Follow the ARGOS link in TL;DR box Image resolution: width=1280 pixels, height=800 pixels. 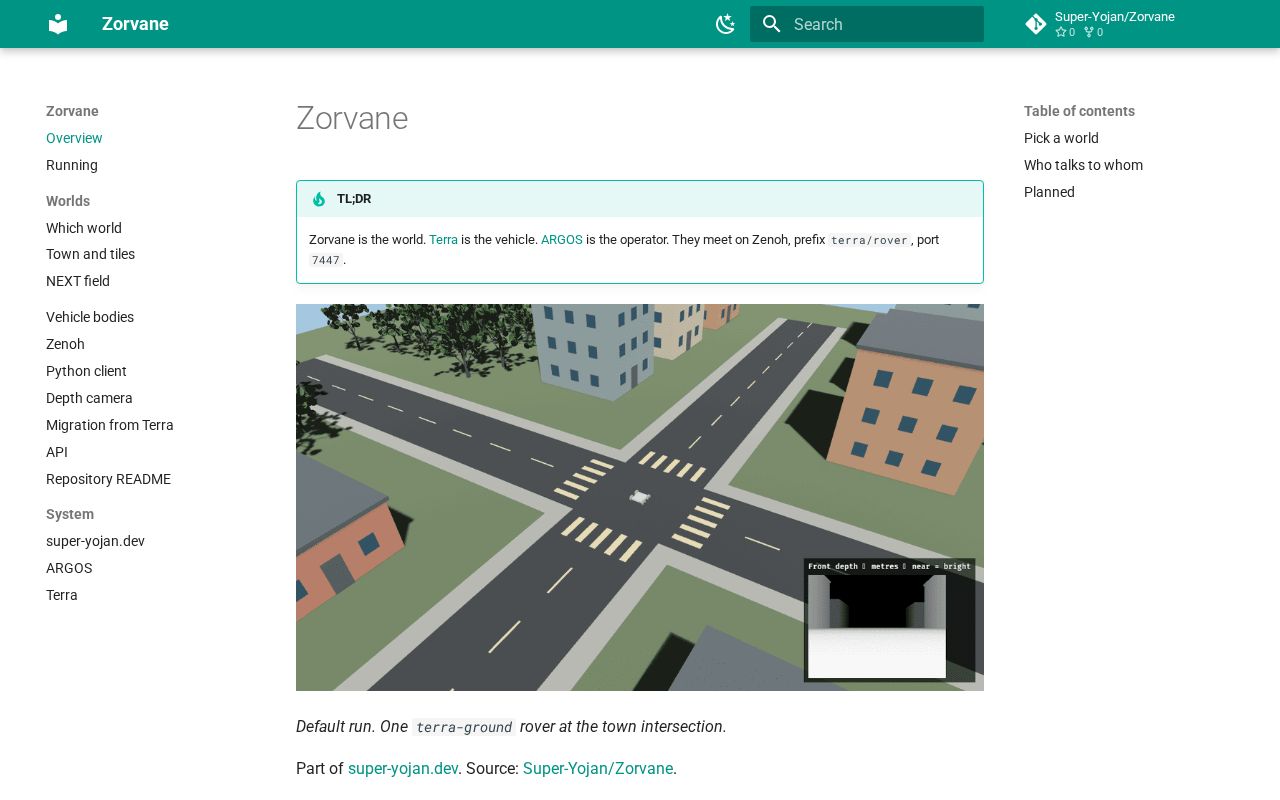click(x=562, y=240)
